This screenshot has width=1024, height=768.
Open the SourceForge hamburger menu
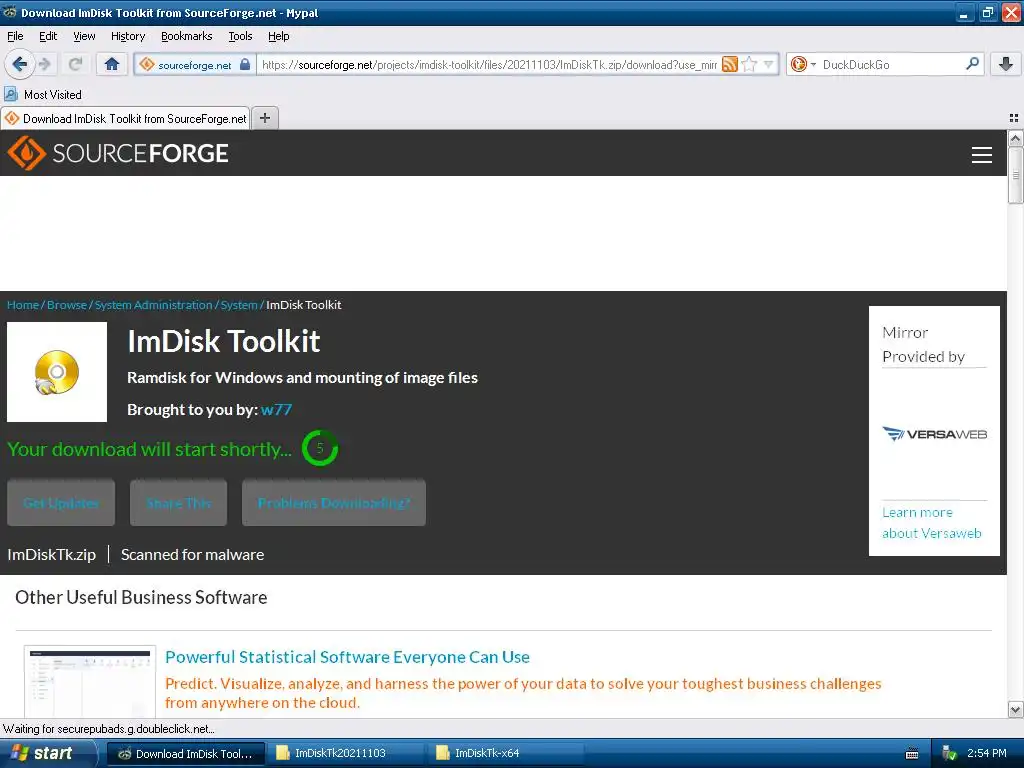pos(982,154)
